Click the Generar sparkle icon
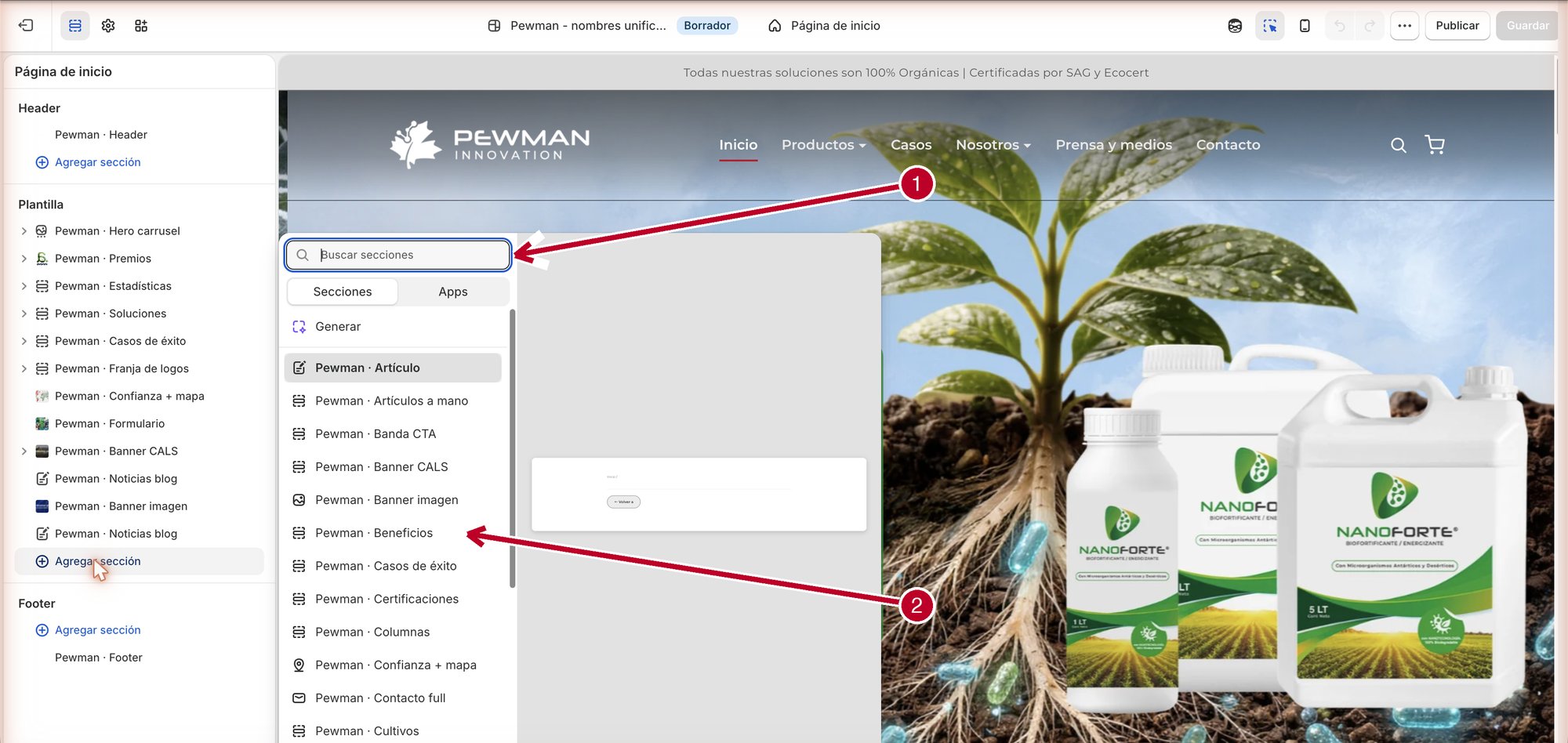This screenshot has height=743, width=1568. (299, 327)
